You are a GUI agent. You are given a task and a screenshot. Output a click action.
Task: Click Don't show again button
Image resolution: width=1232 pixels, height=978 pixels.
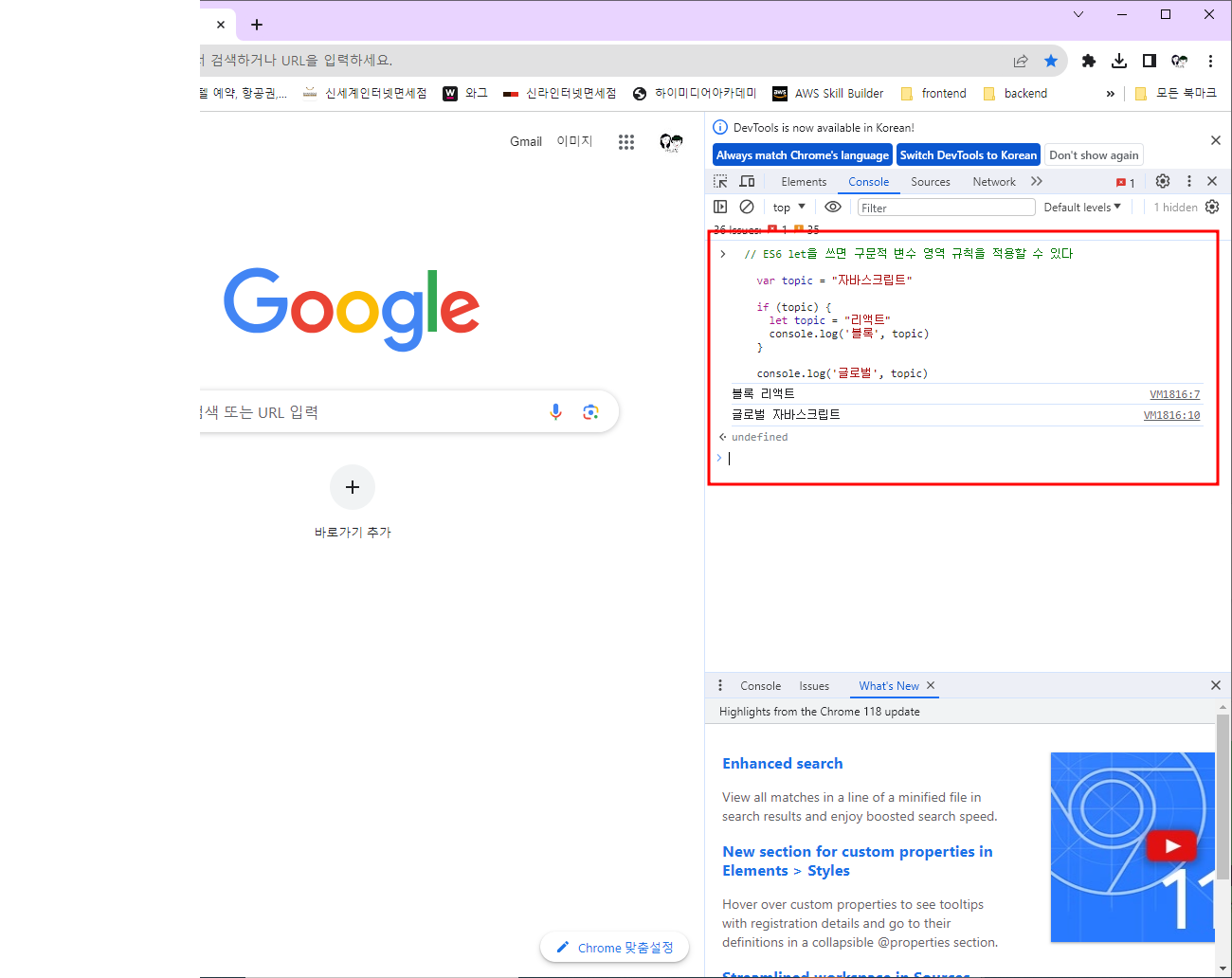click(1094, 154)
